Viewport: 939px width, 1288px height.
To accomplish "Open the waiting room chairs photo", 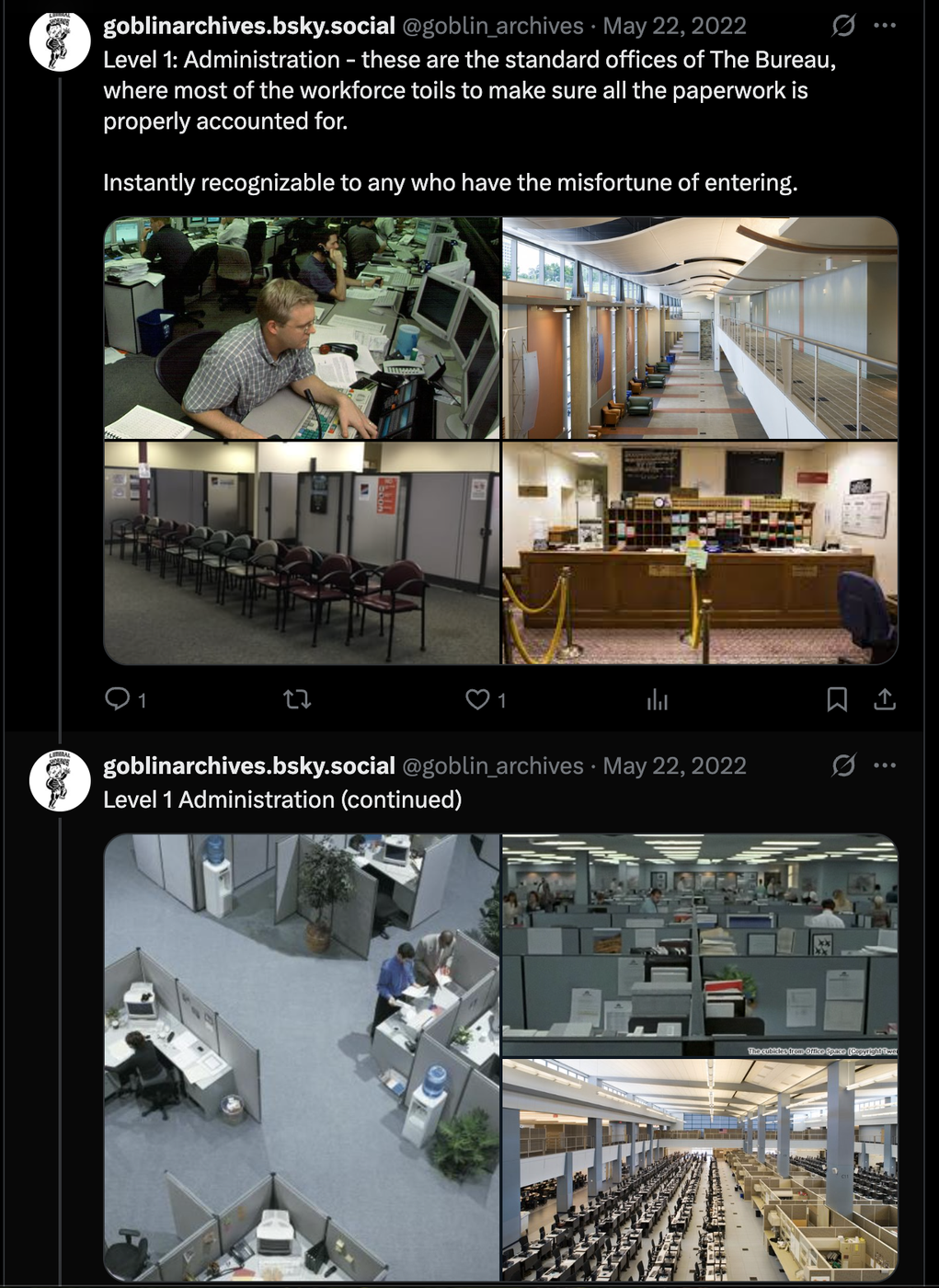I will point(302,553).
